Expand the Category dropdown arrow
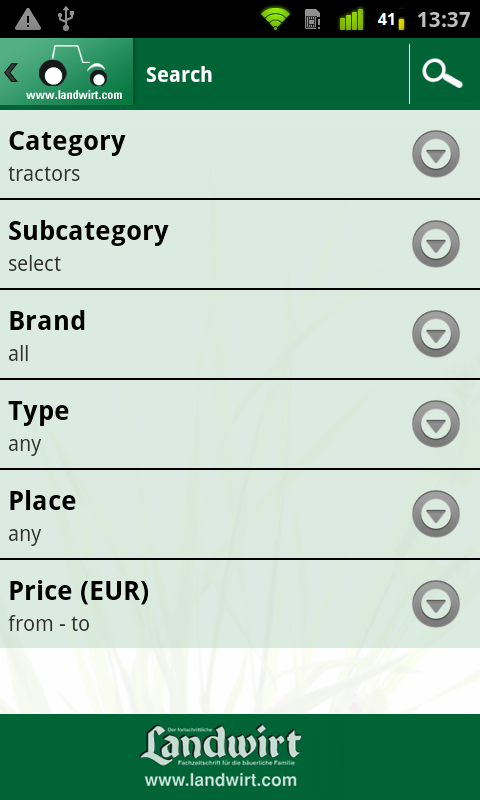 pos(436,154)
